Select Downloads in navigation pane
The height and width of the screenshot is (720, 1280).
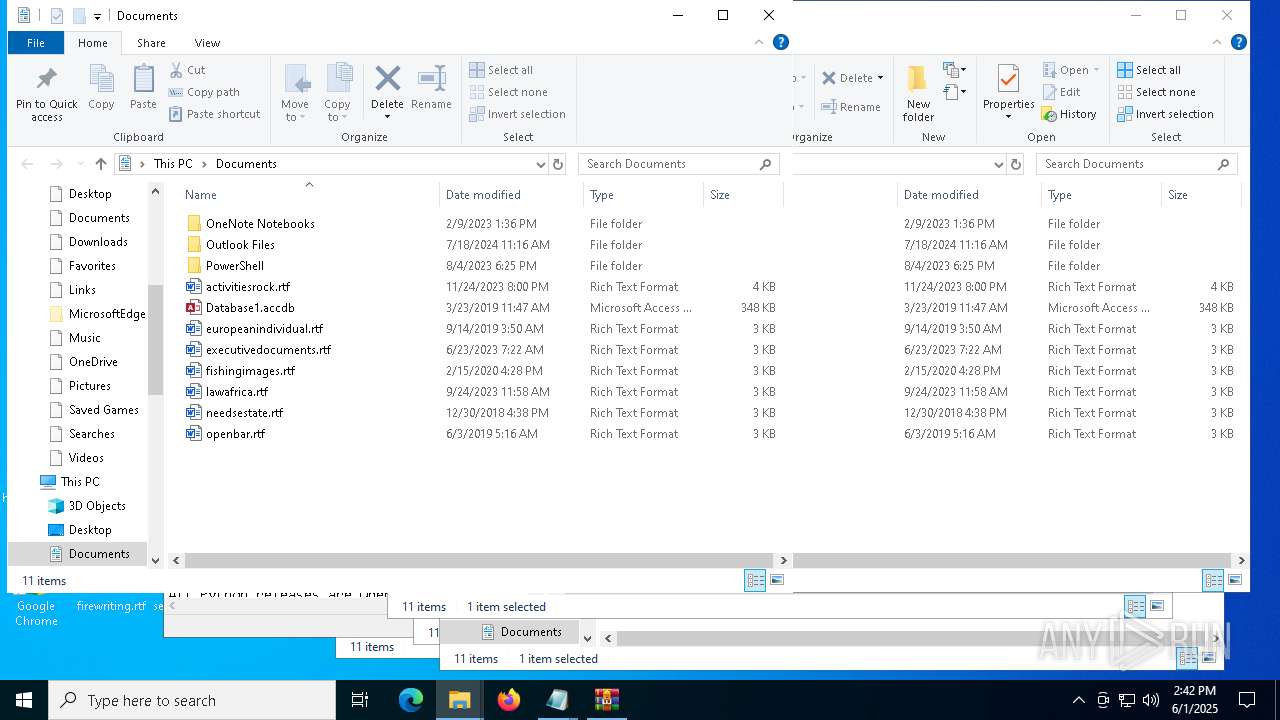pyautogui.click(x=98, y=242)
